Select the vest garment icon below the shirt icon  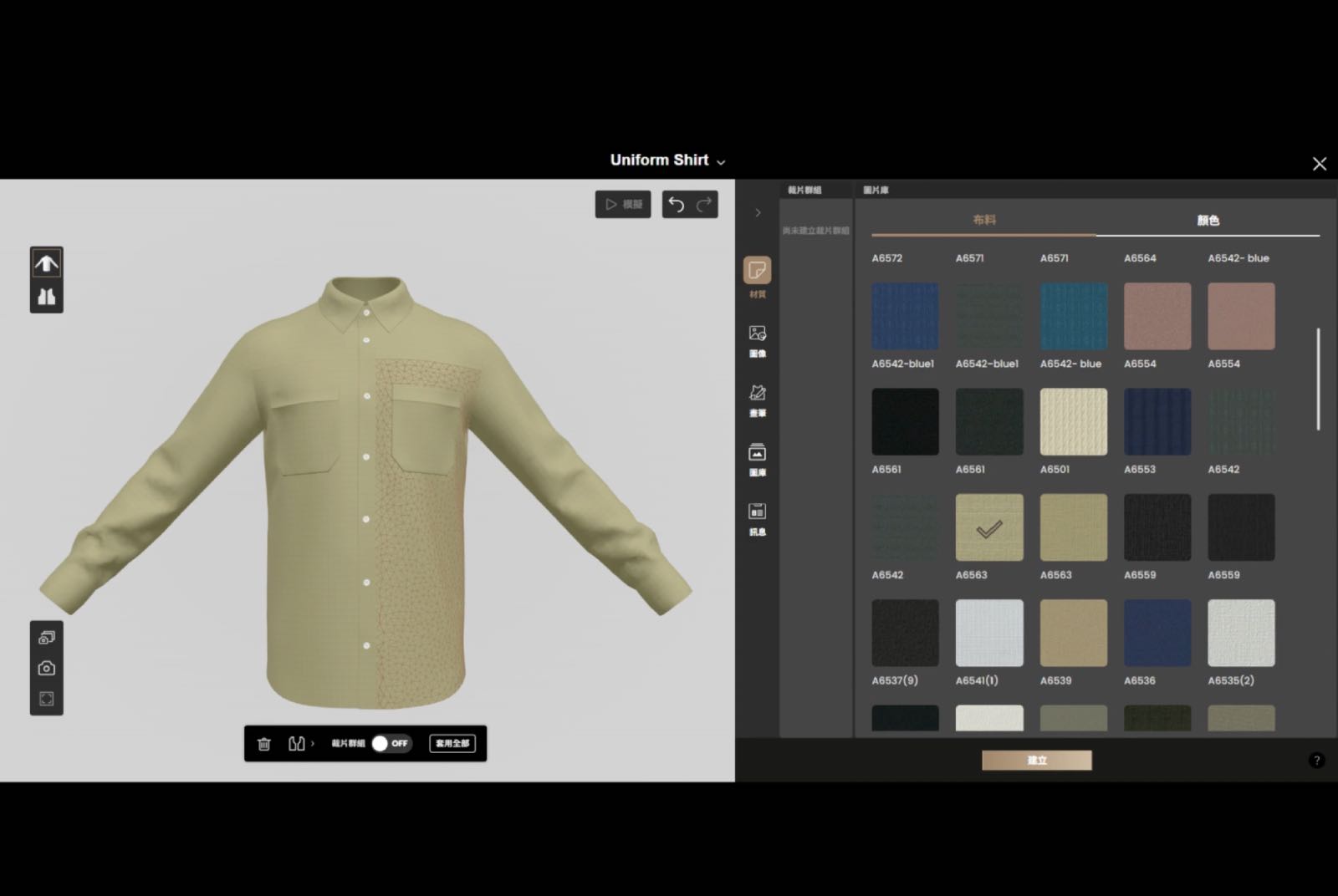47,297
